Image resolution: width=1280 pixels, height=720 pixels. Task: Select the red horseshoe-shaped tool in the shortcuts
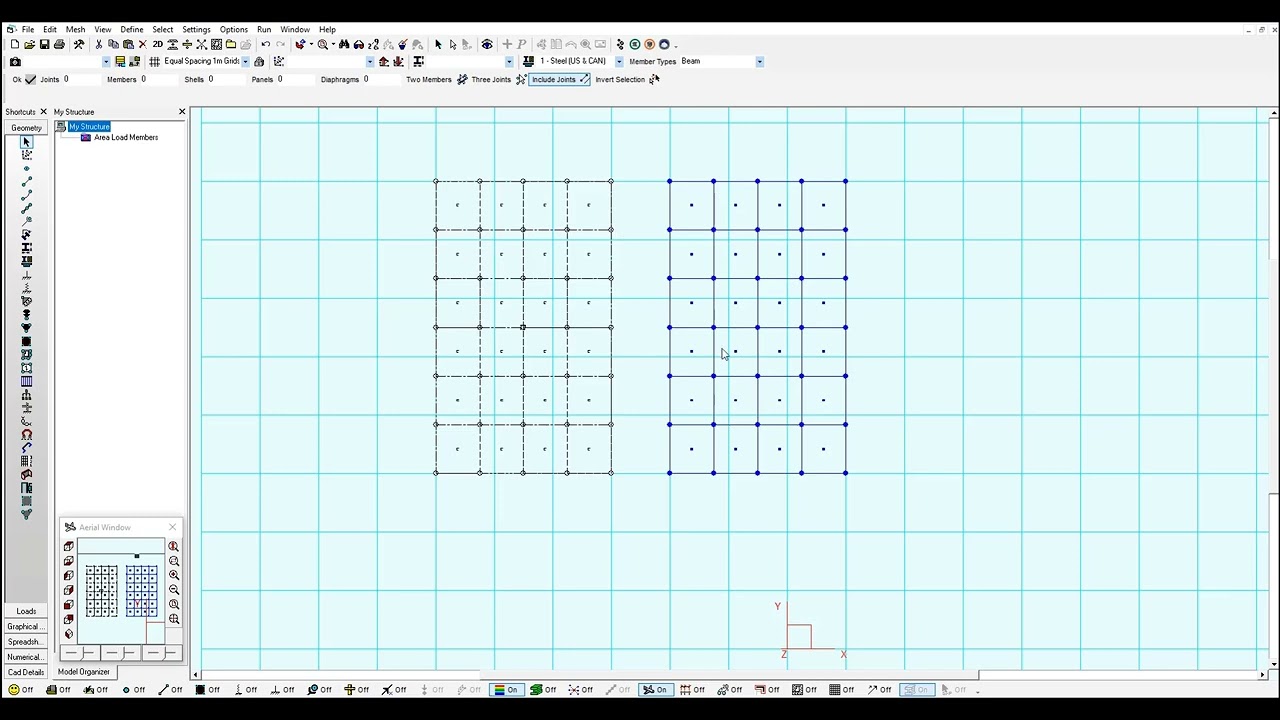26,434
